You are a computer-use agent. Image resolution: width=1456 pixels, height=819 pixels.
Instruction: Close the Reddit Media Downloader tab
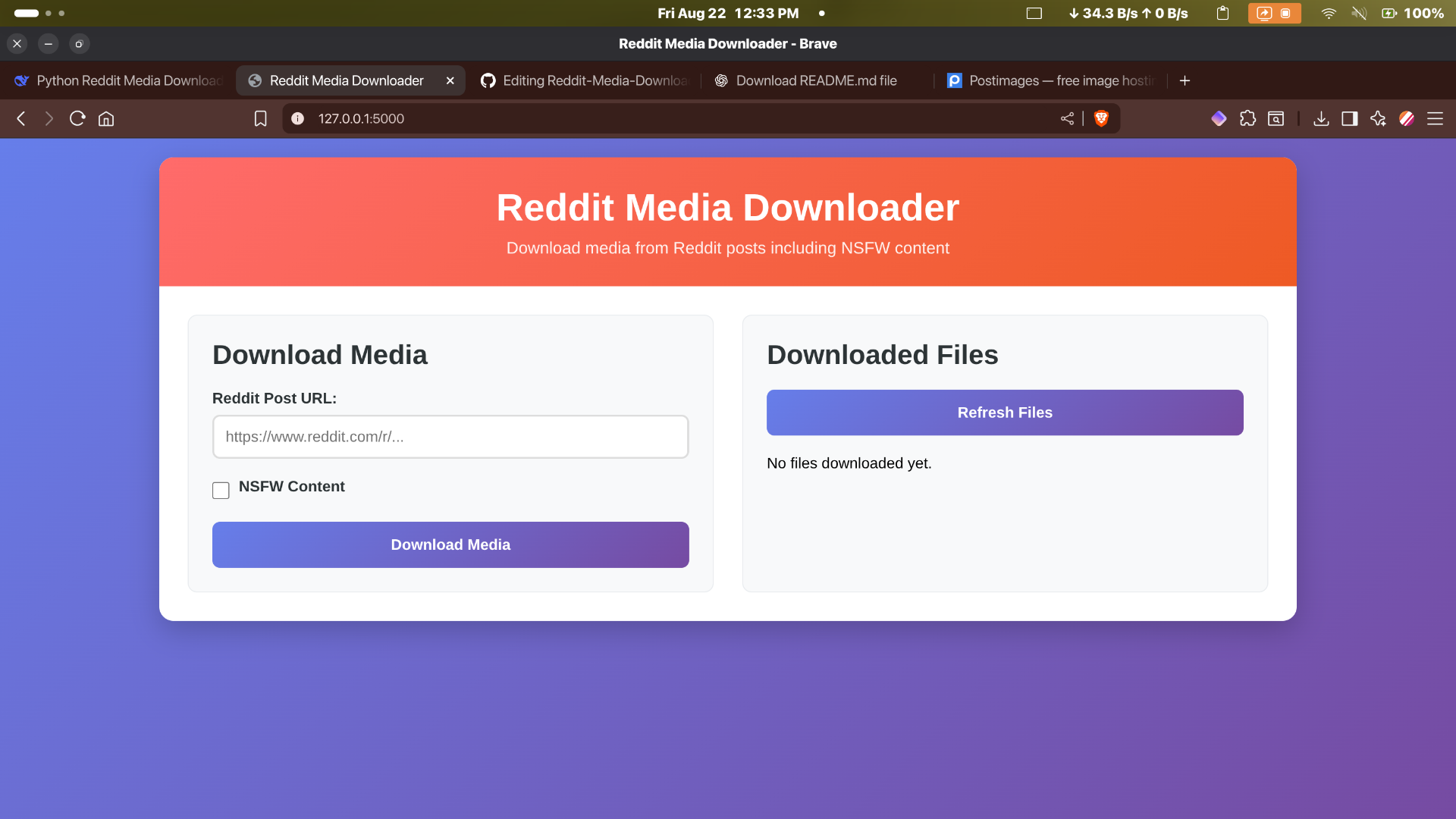(450, 80)
